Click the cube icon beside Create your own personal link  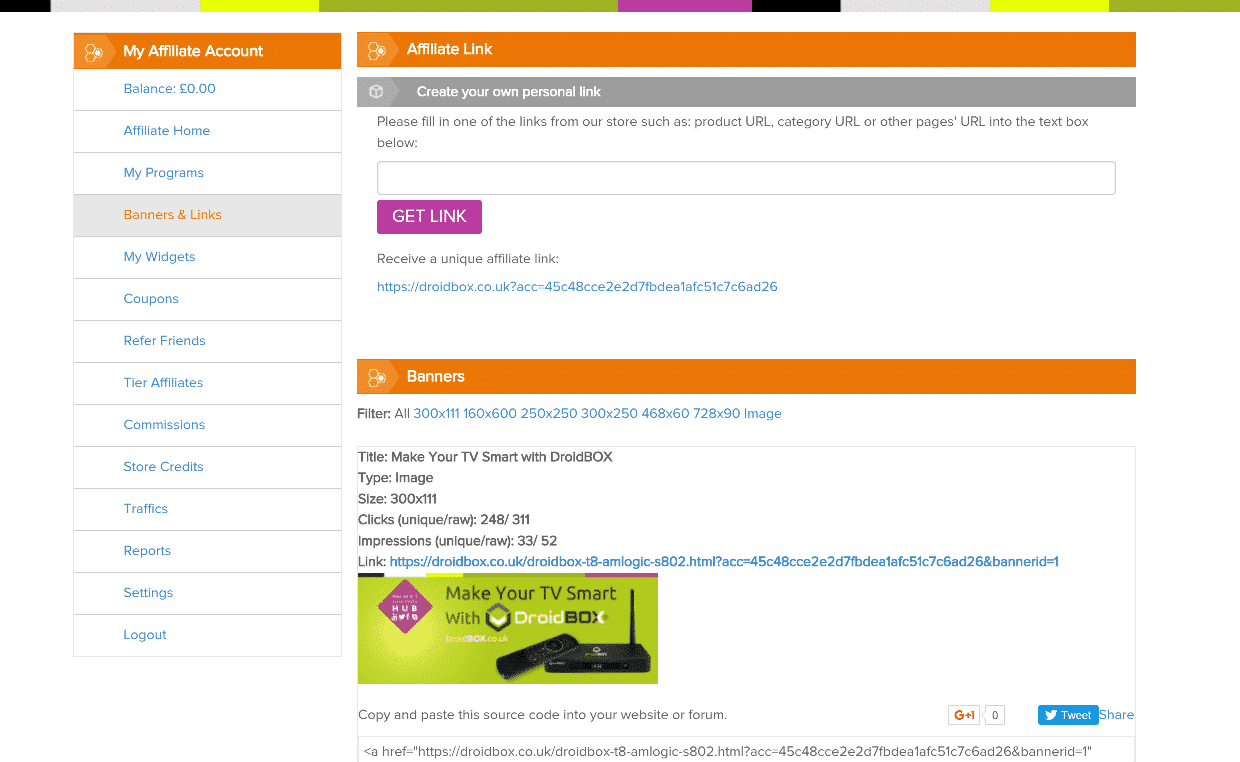pos(376,92)
